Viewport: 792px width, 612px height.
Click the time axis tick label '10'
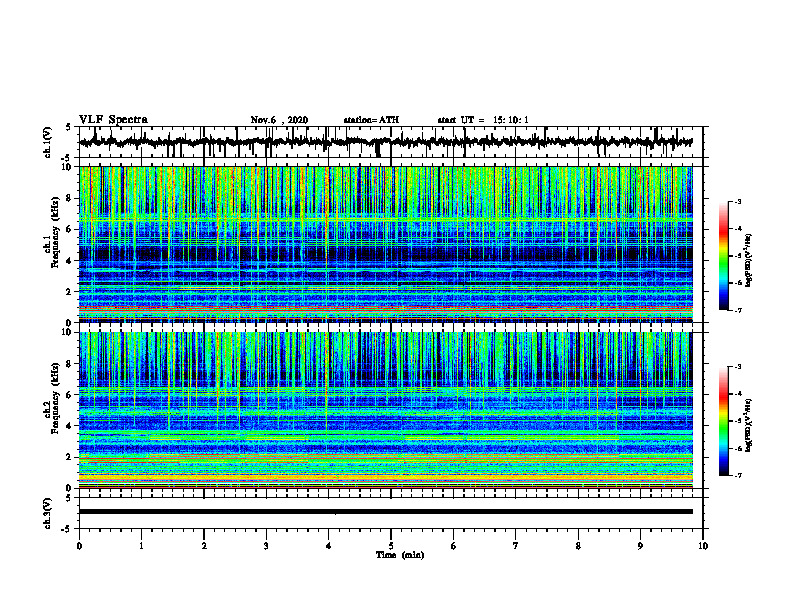tap(703, 546)
